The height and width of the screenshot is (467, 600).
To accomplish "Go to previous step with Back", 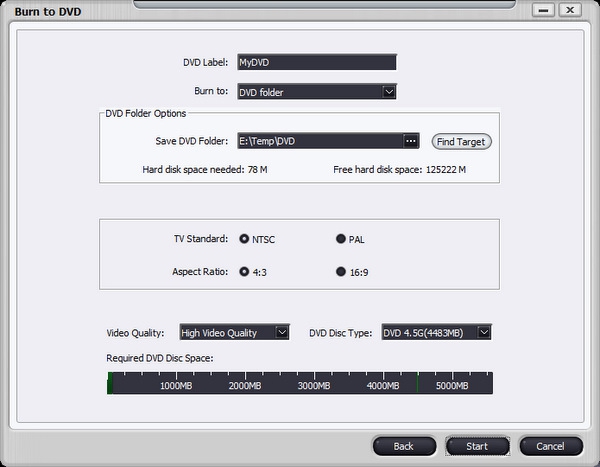I will click(404, 446).
